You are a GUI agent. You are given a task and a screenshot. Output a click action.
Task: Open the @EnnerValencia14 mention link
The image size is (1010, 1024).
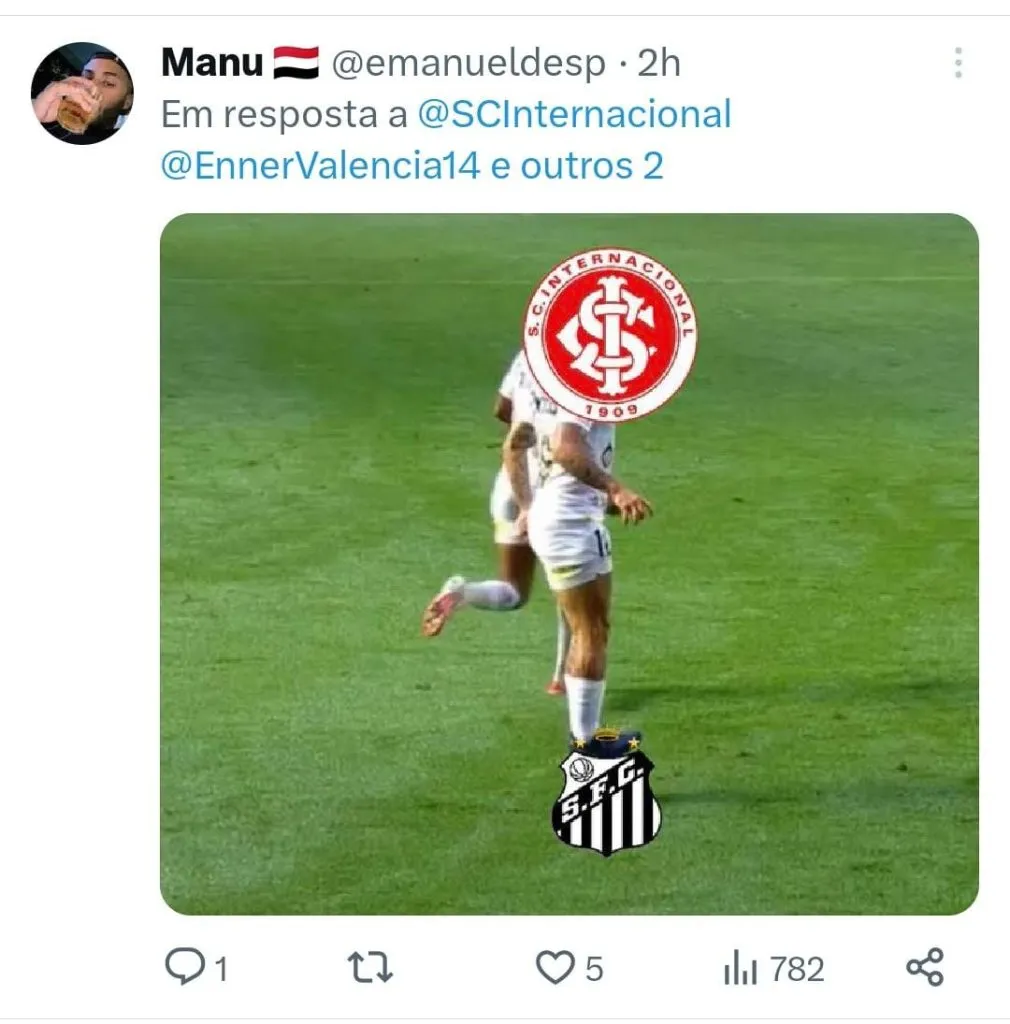pyautogui.click(x=321, y=165)
